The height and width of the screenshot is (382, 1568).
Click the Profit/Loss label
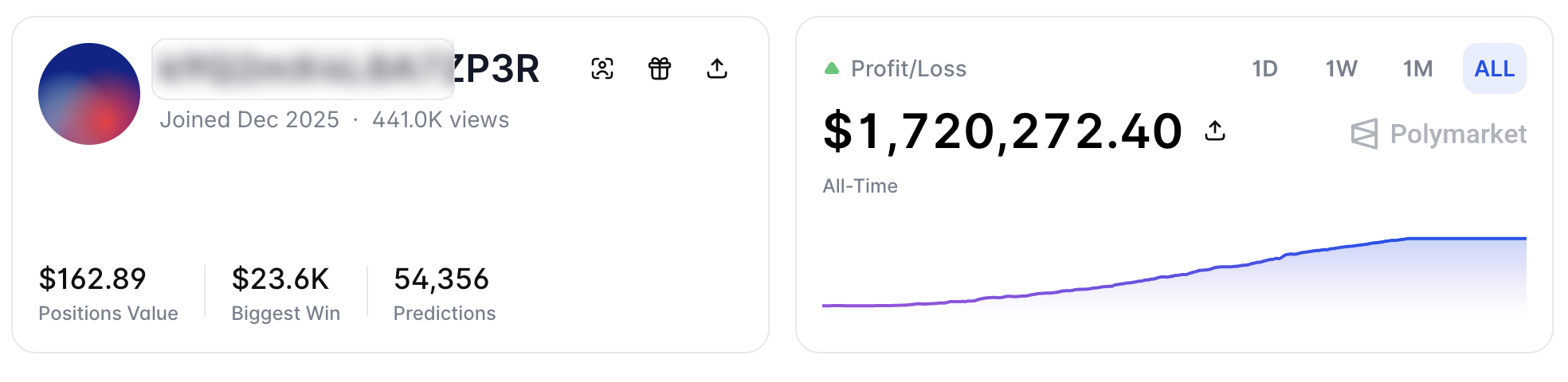coord(908,69)
